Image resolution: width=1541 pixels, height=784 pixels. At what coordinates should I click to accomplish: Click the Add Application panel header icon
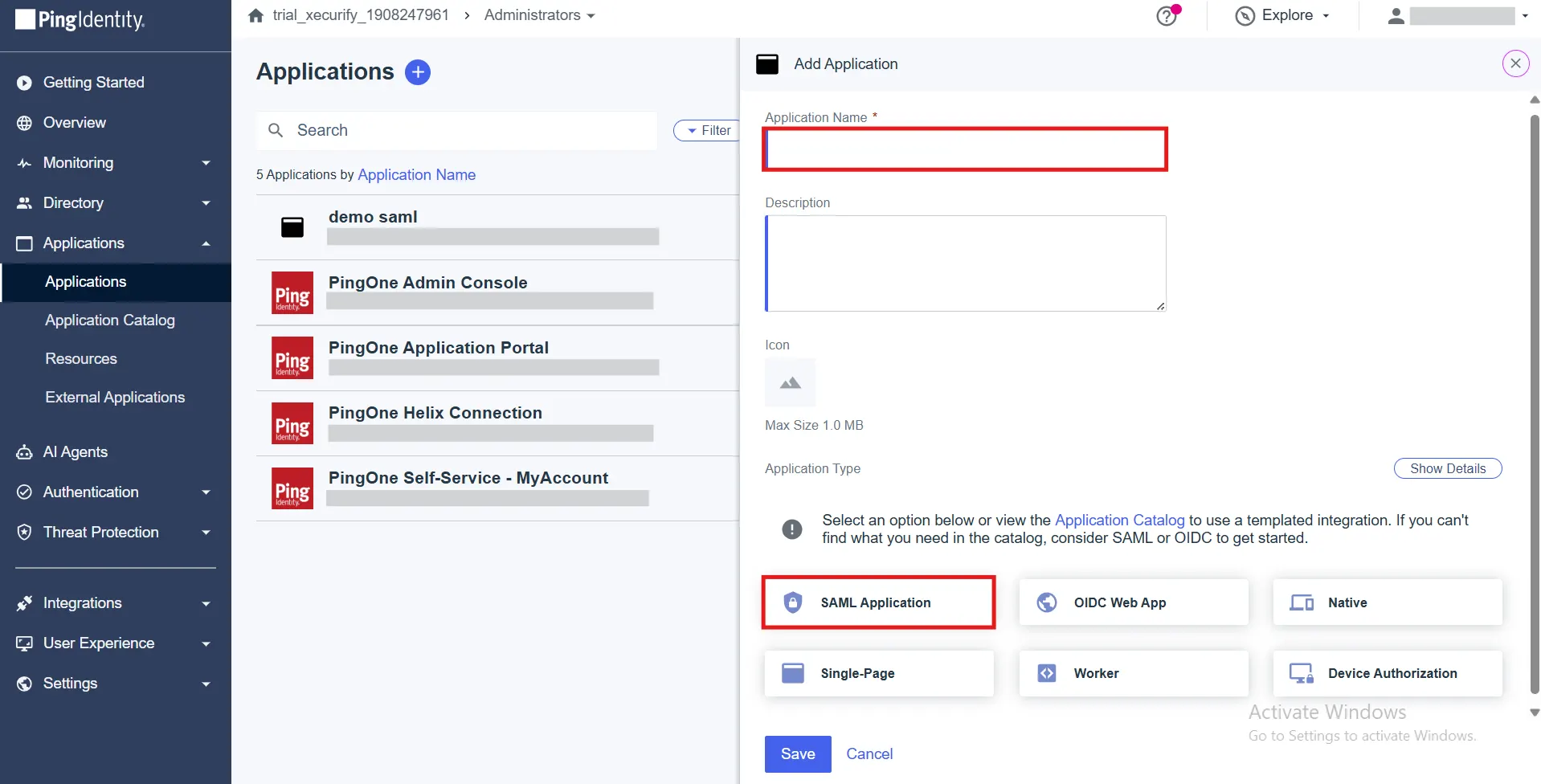pos(767,64)
